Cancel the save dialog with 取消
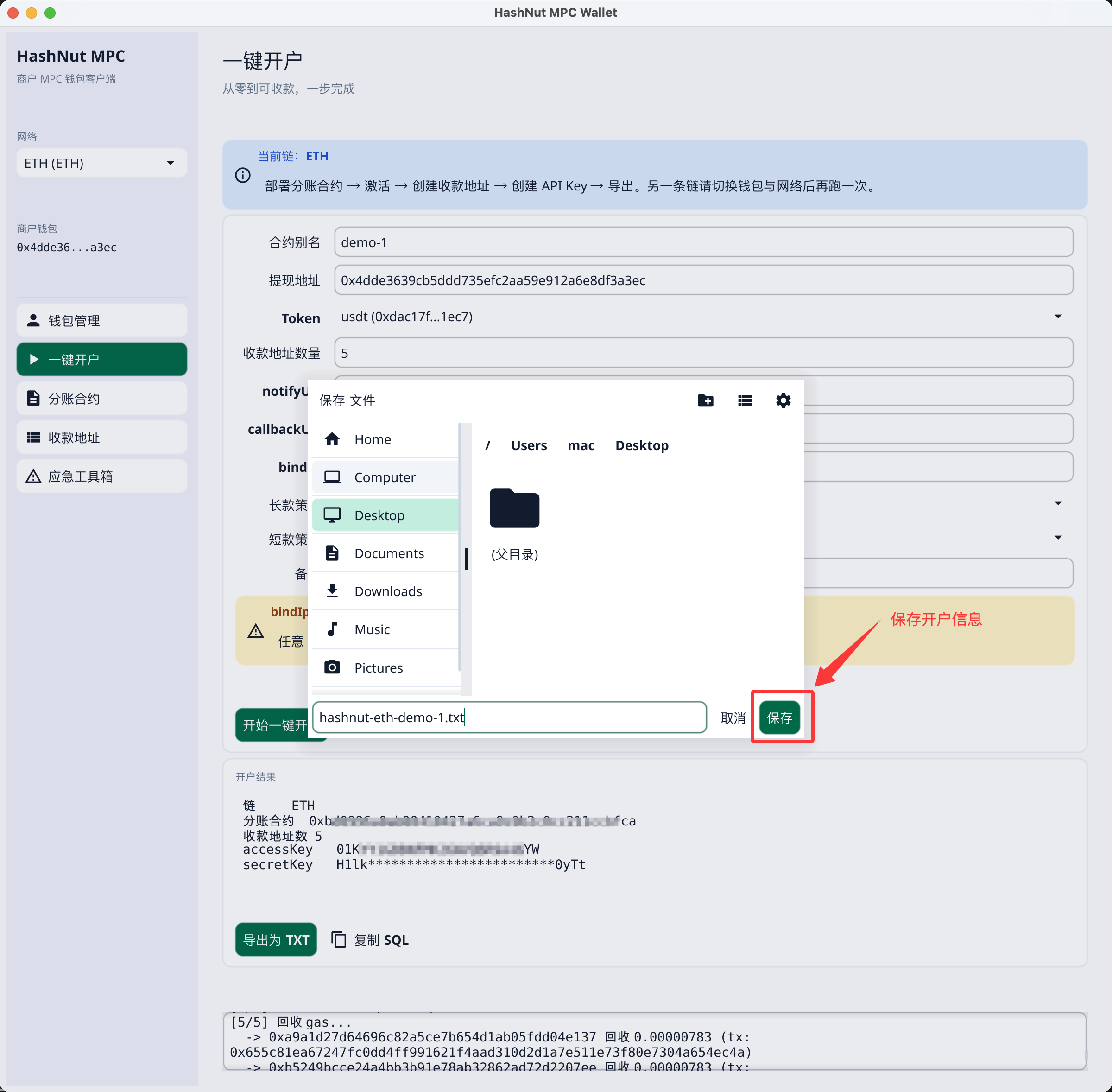The width and height of the screenshot is (1112, 1092). (x=733, y=717)
